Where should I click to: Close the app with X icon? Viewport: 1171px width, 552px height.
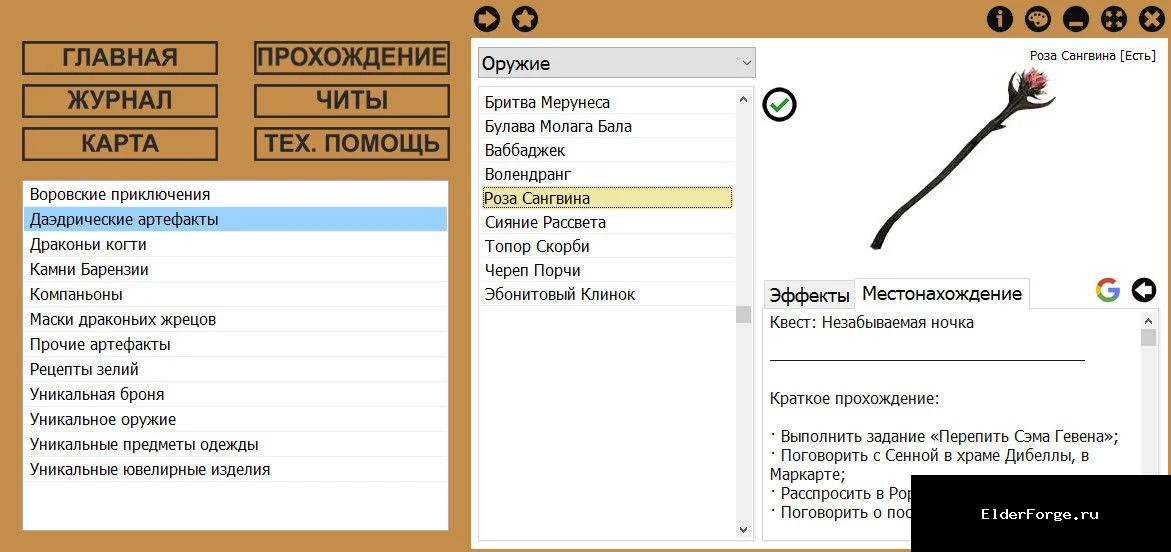click(1152, 19)
